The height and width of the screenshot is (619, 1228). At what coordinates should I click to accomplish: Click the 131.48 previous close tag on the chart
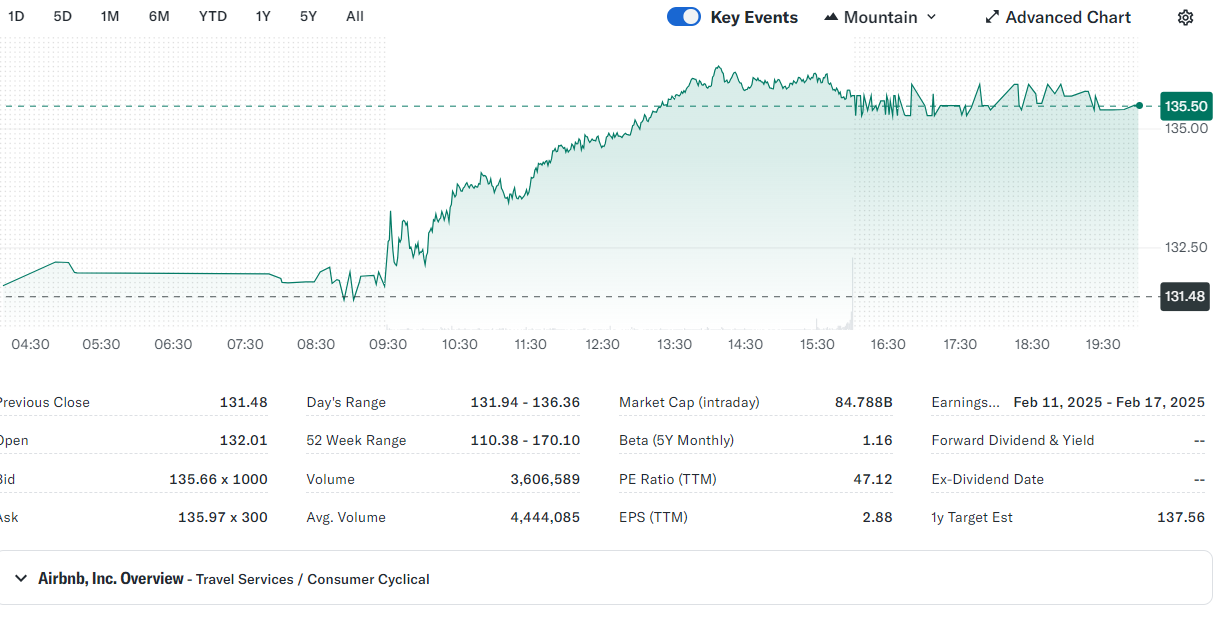[1186, 296]
